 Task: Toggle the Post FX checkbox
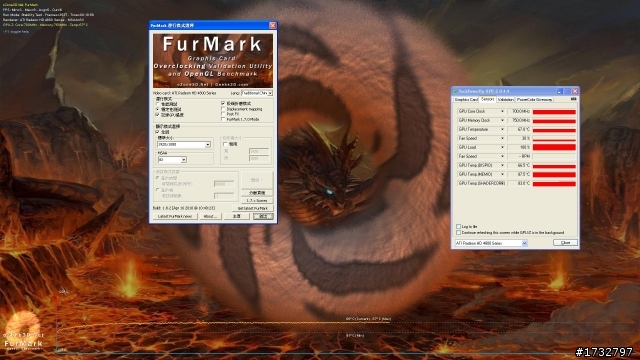[223, 114]
